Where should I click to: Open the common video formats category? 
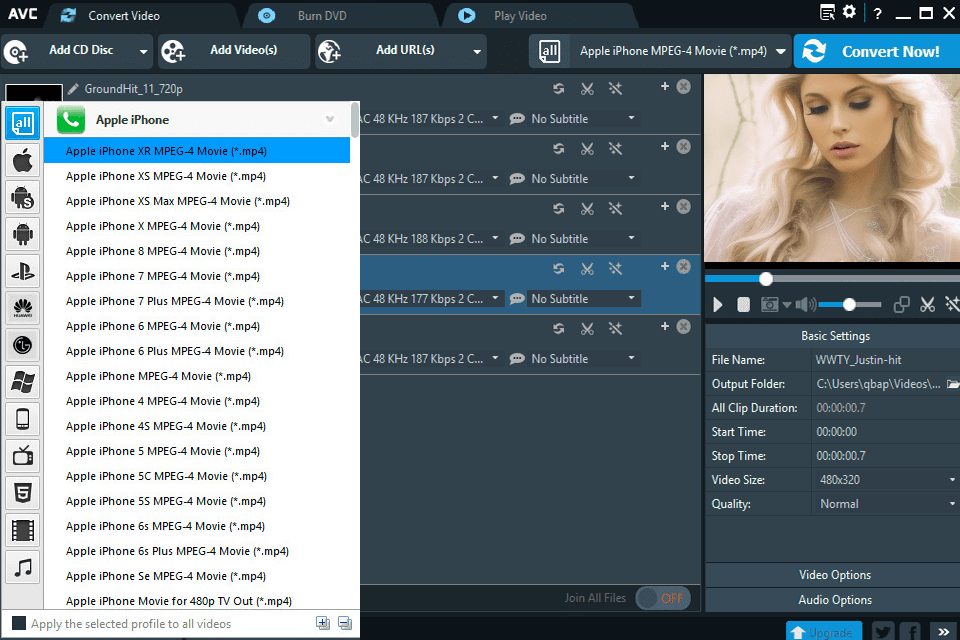click(23, 530)
